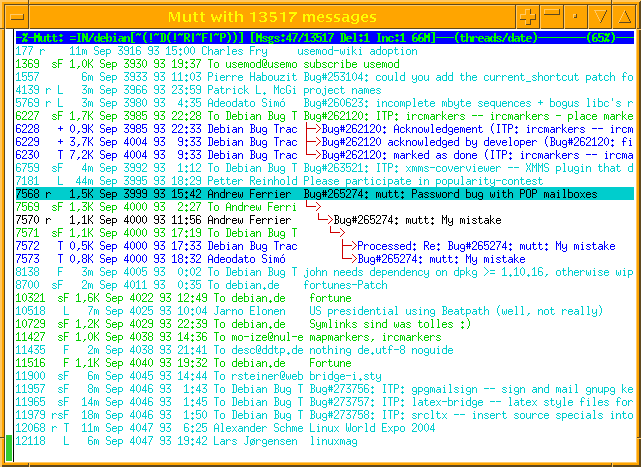Select 'US presidential using Beatpath' message
This screenshot has width=641, height=467.
click(325, 312)
